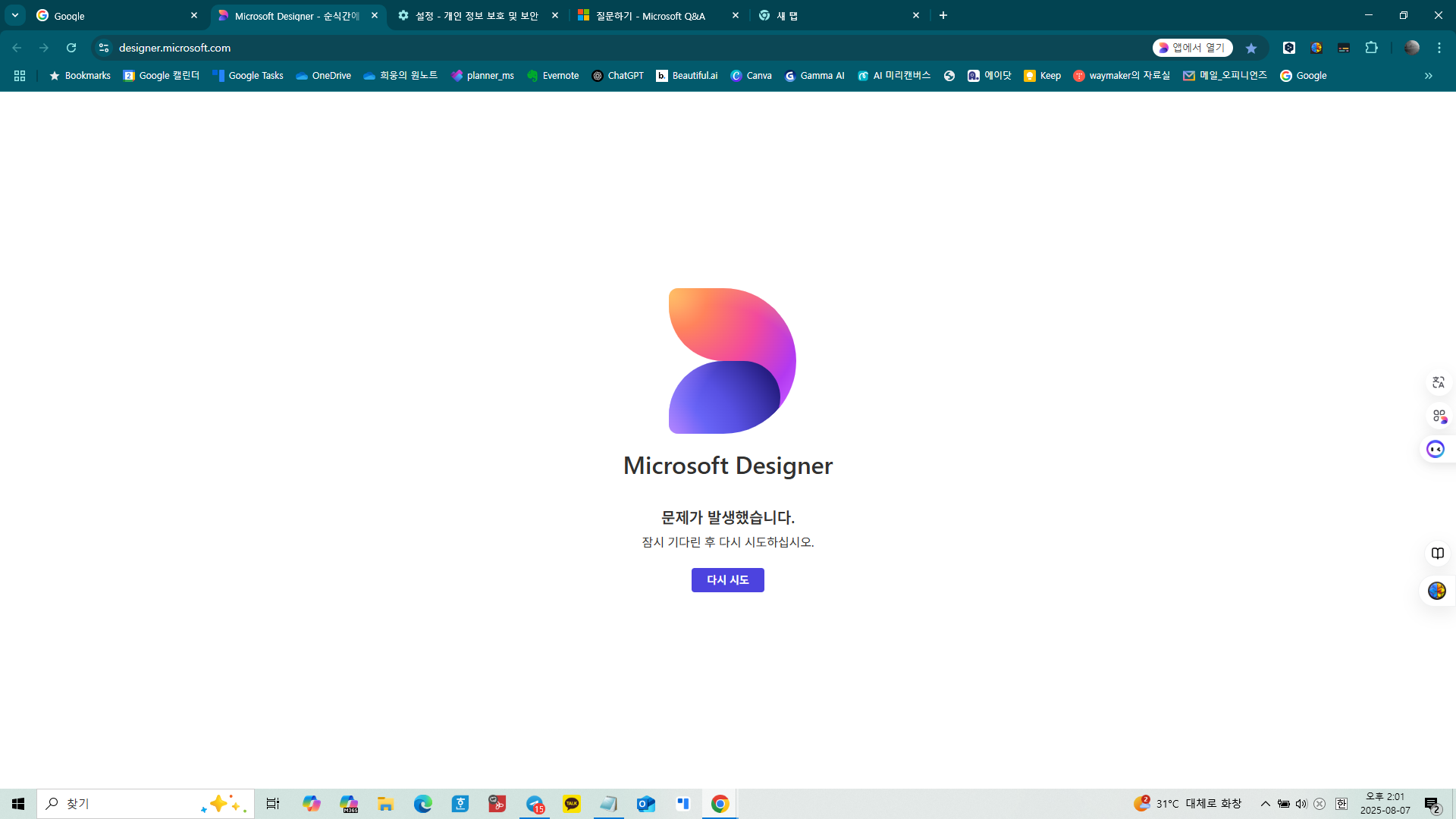
Task: Open Outlook from the taskbar
Action: (x=646, y=804)
